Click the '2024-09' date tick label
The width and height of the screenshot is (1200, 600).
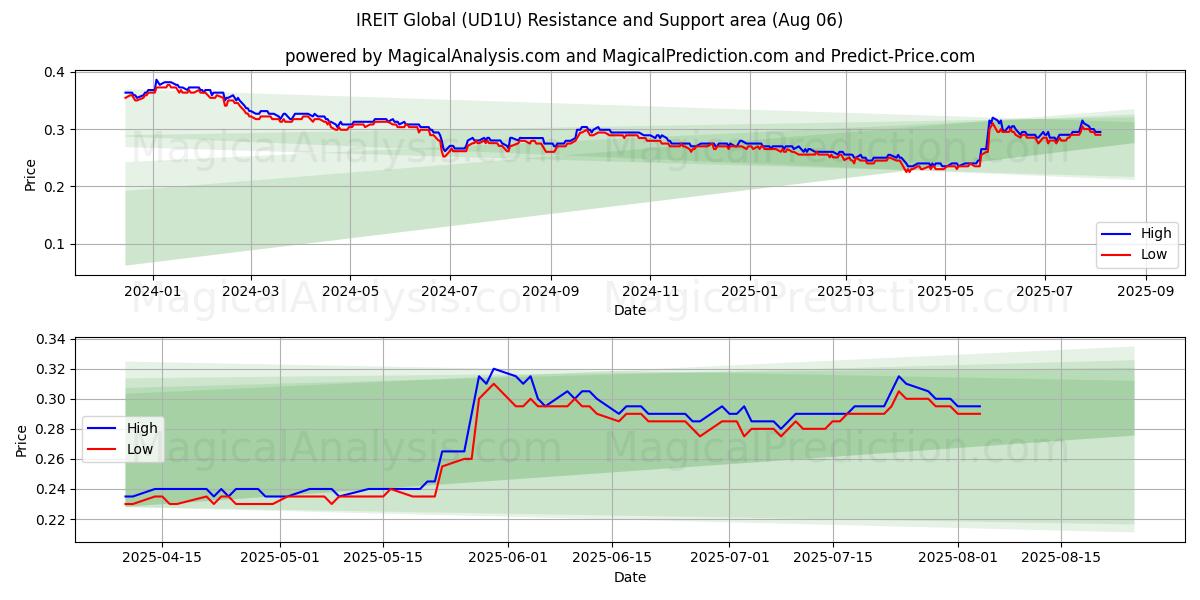tap(551, 291)
